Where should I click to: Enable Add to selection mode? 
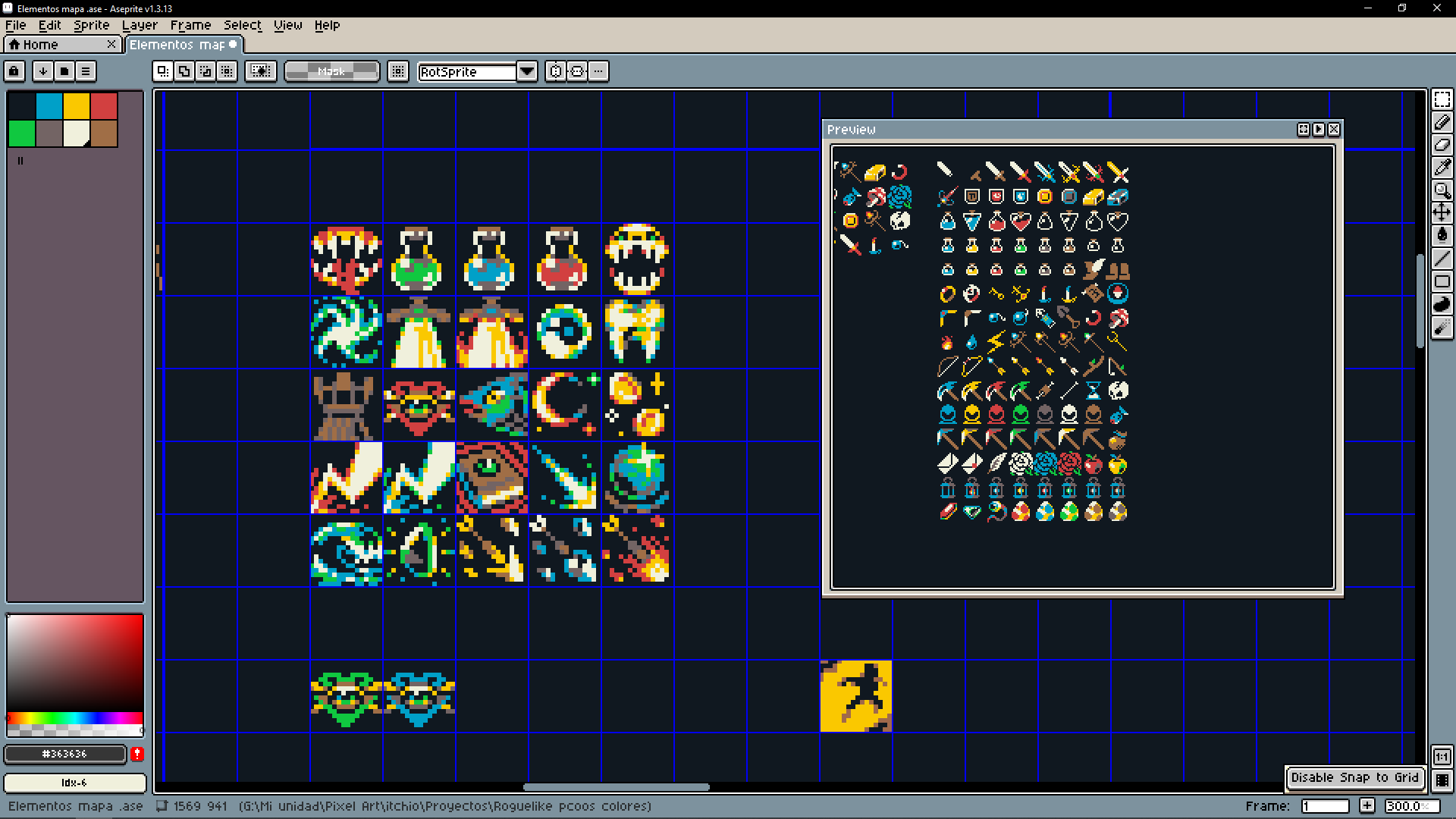click(184, 71)
